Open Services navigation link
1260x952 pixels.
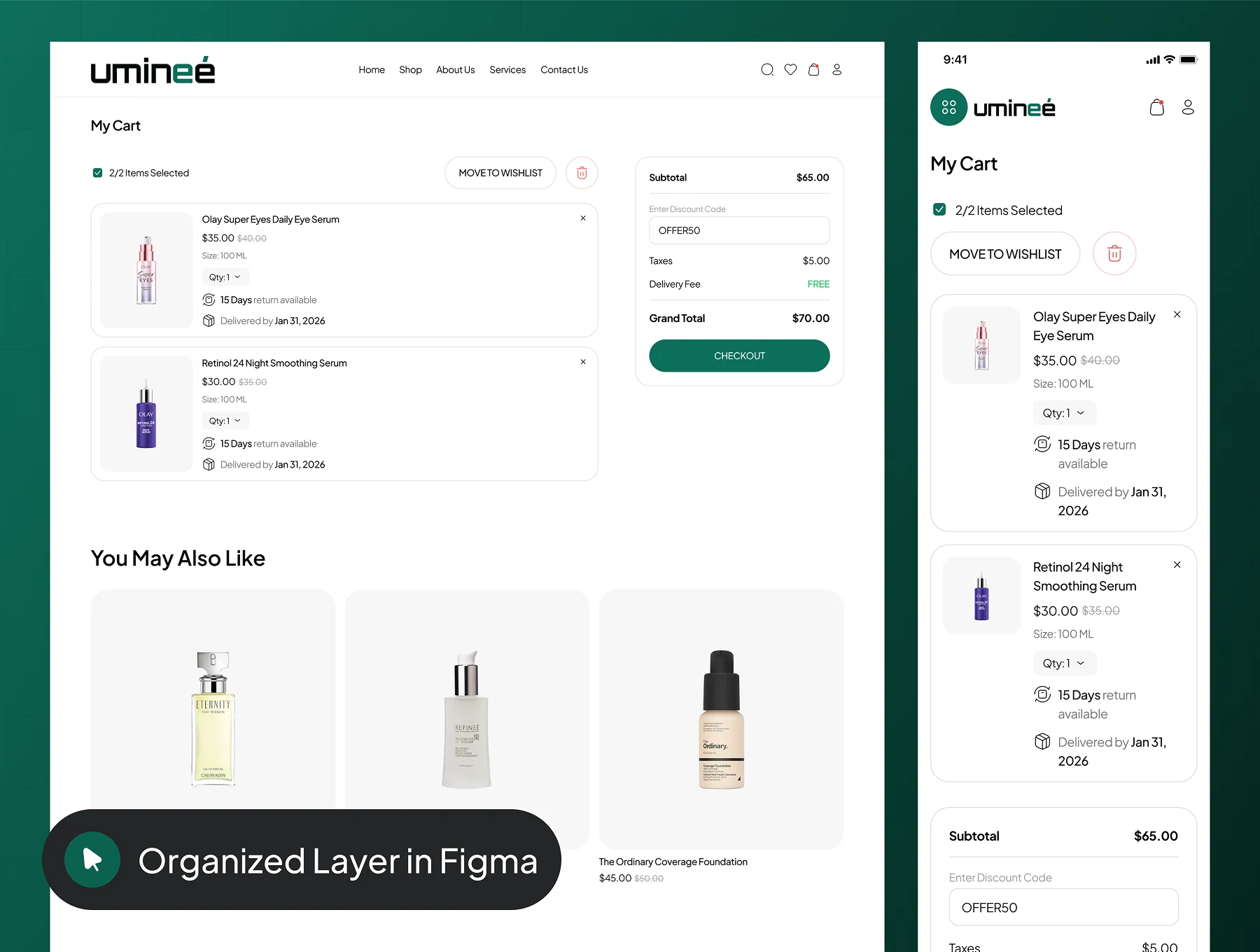[x=507, y=70]
